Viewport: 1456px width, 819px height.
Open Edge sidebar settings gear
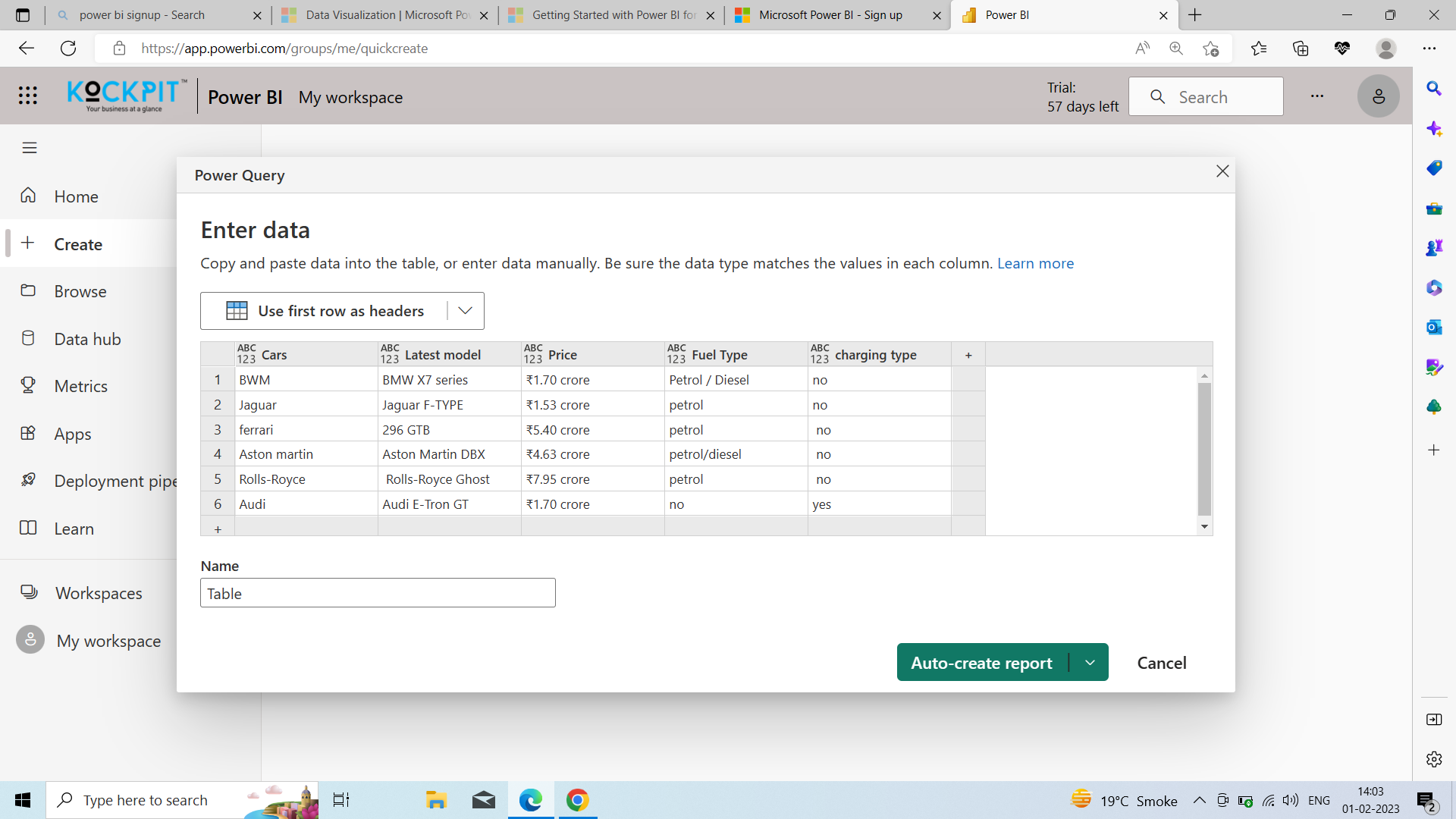coord(1433,759)
